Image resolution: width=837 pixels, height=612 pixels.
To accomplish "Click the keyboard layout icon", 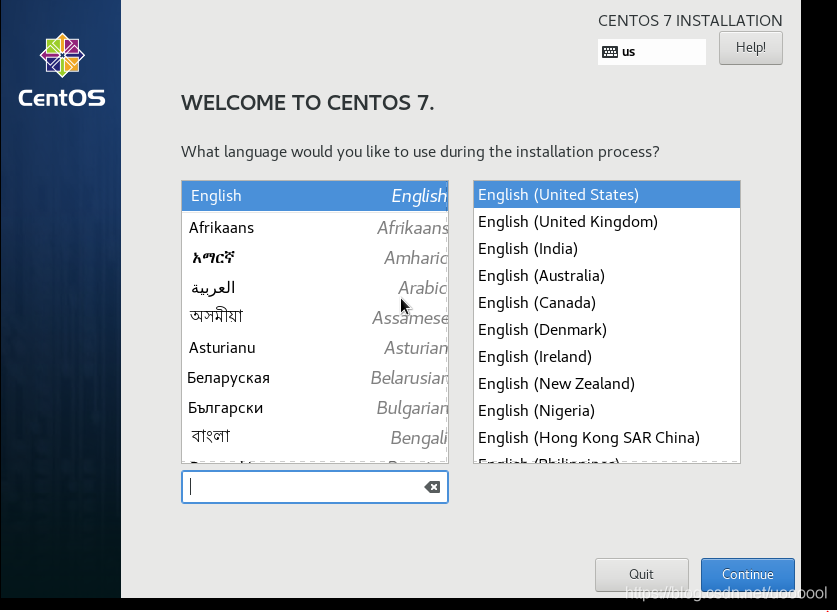I will pyautogui.click(x=610, y=52).
